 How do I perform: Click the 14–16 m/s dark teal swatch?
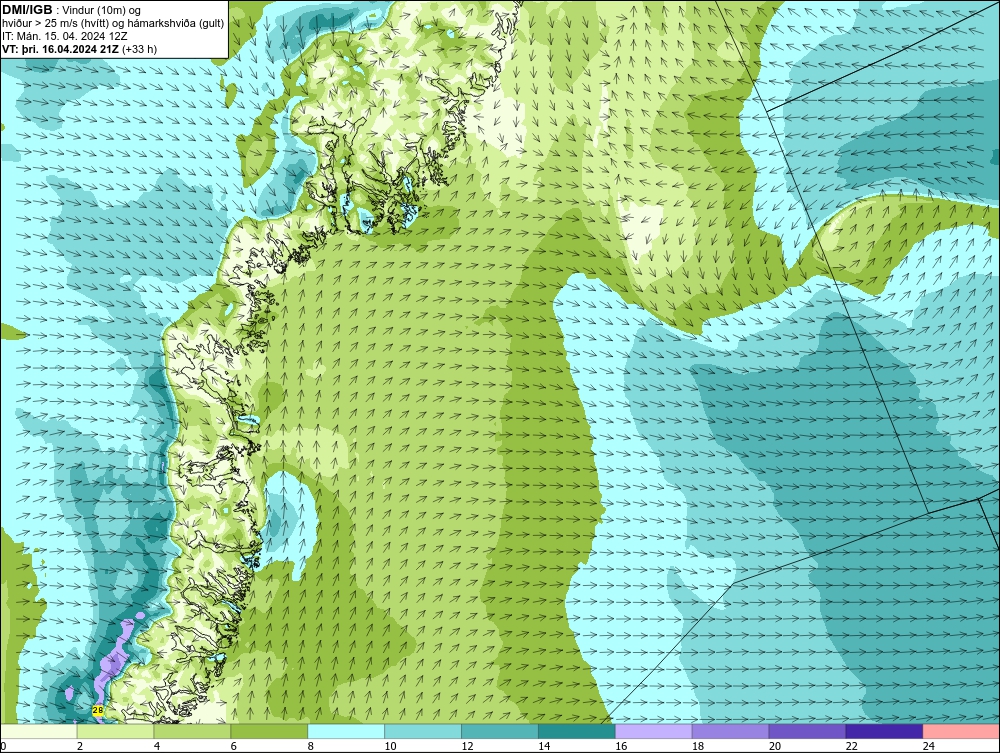[577, 731]
